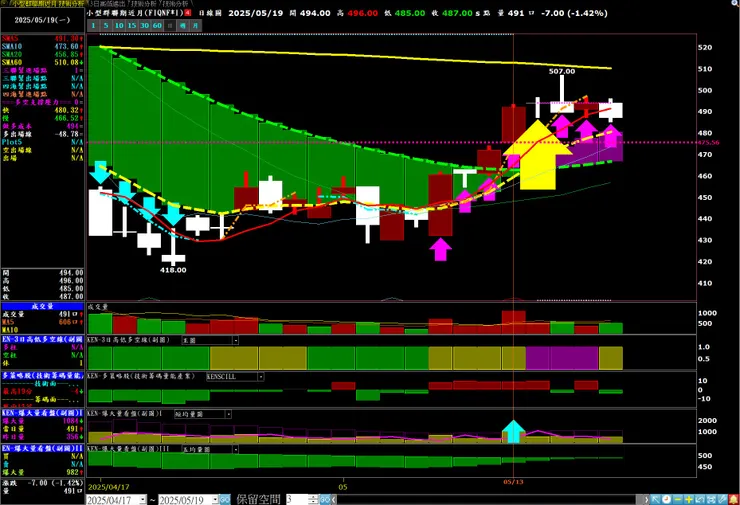The image size is (740, 505).
Task: Click the SMA60 value in legend
Action: 67,62
